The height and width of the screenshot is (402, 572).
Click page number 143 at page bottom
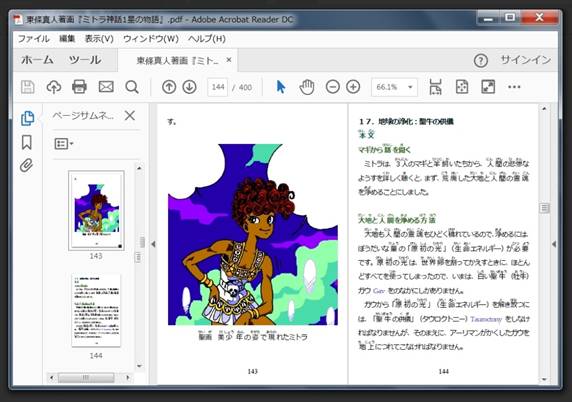click(x=252, y=371)
